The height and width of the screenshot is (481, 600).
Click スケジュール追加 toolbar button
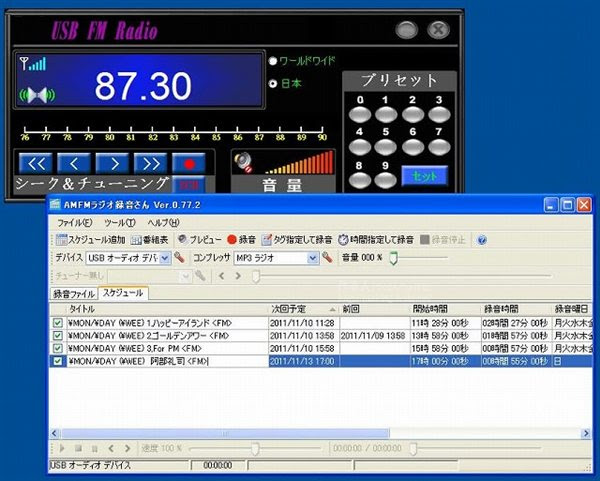pos(90,240)
